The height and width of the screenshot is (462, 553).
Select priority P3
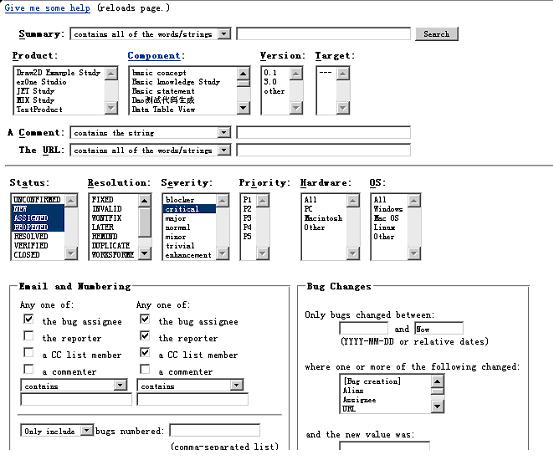[x=247, y=218]
